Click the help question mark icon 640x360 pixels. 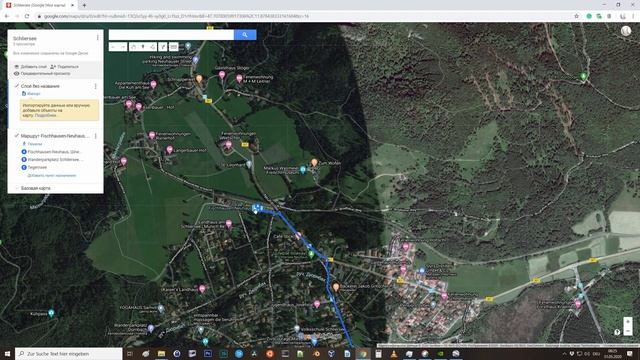point(617,332)
